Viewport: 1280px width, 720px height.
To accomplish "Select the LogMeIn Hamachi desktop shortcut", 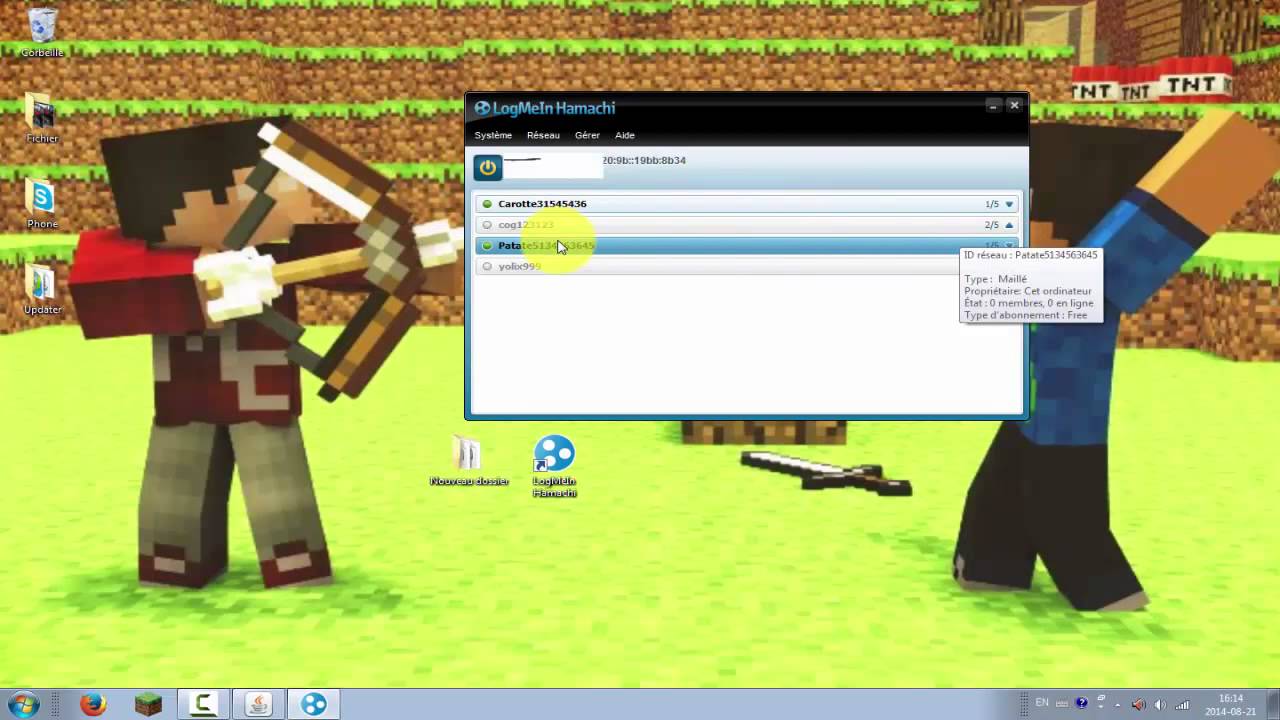I will 554,466.
